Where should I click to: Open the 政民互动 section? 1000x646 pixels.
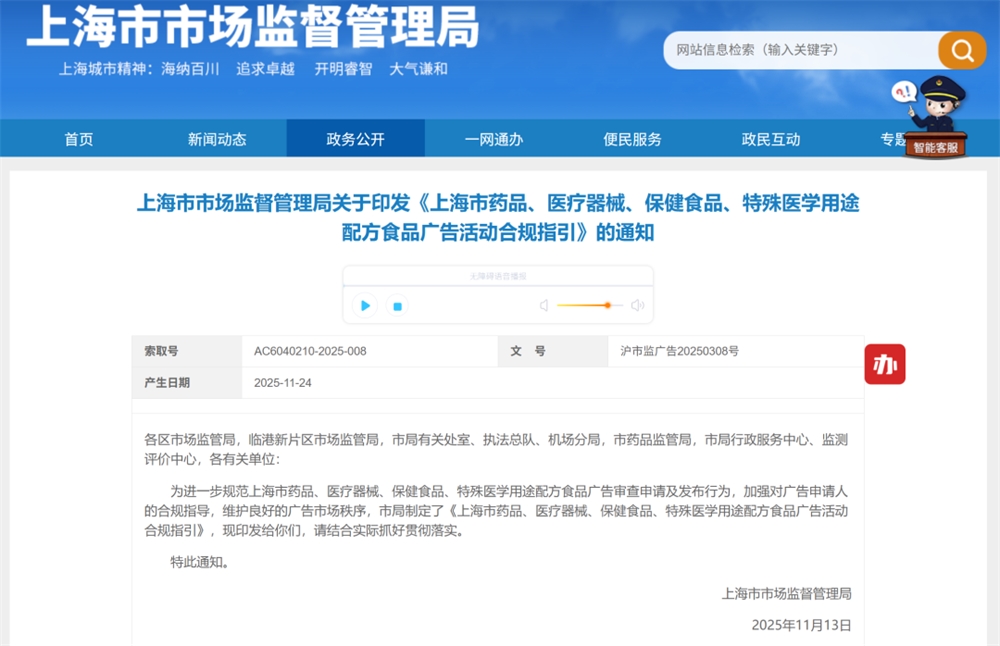pos(771,139)
